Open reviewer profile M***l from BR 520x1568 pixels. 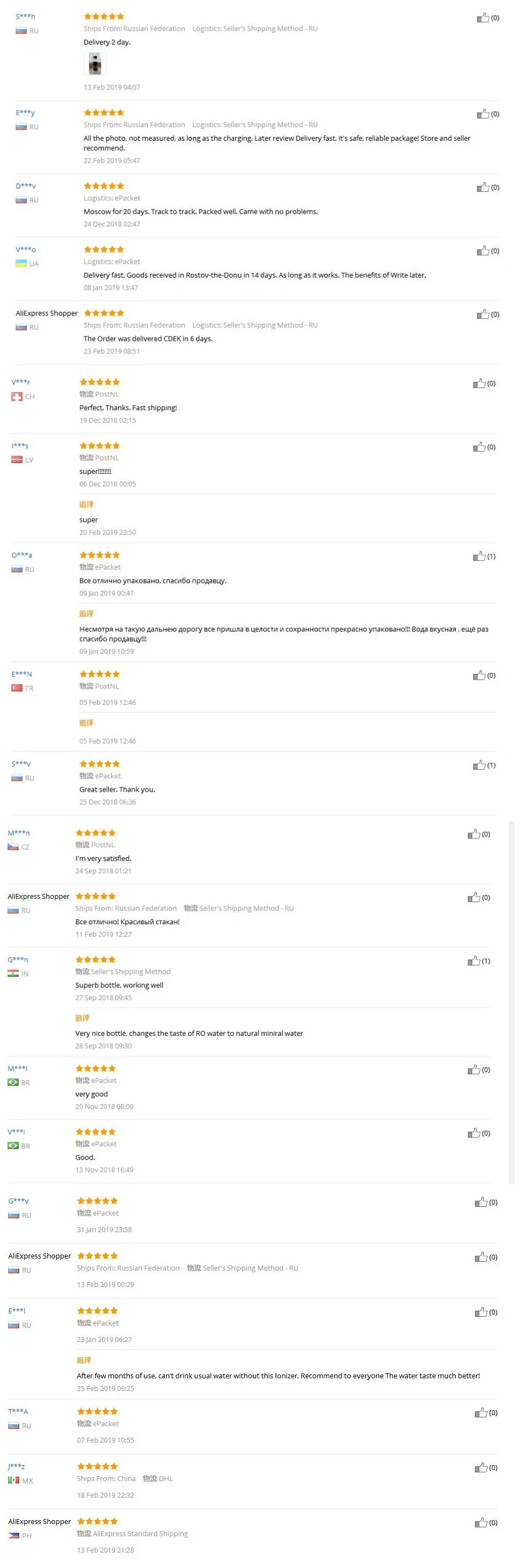(x=18, y=1068)
